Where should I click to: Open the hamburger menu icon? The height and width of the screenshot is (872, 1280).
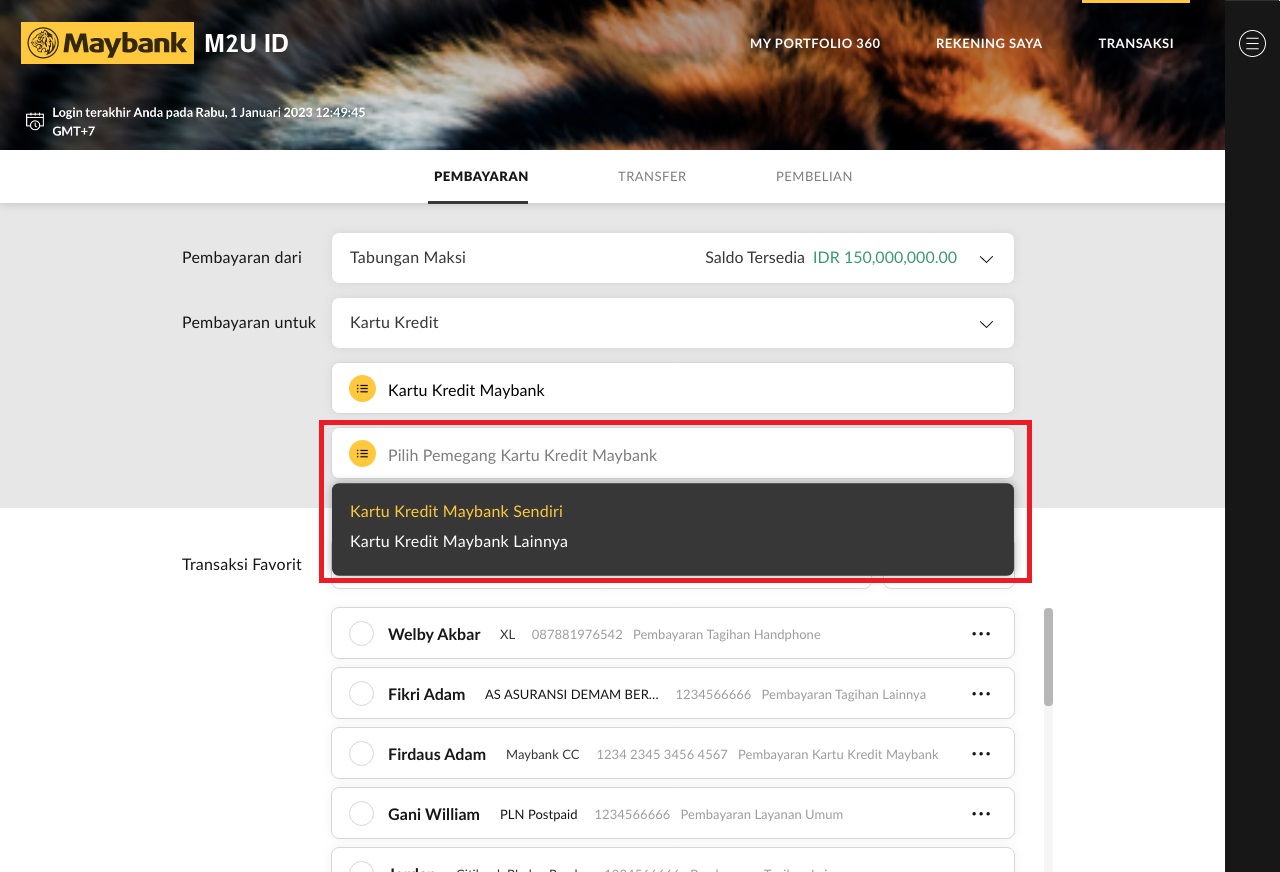pyautogui.click(x=1252, y=43)
